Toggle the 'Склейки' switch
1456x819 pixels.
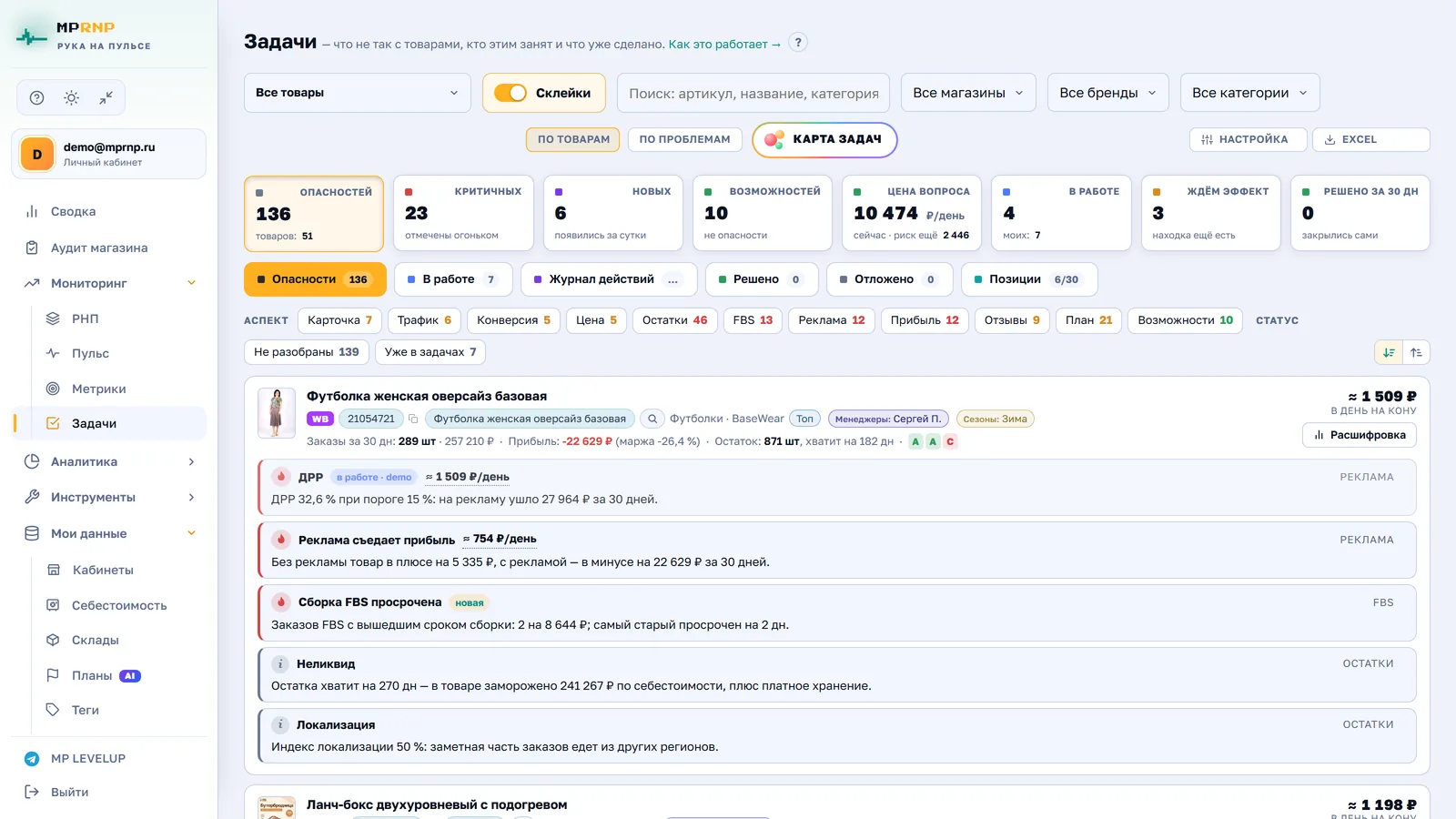[511, 93]
